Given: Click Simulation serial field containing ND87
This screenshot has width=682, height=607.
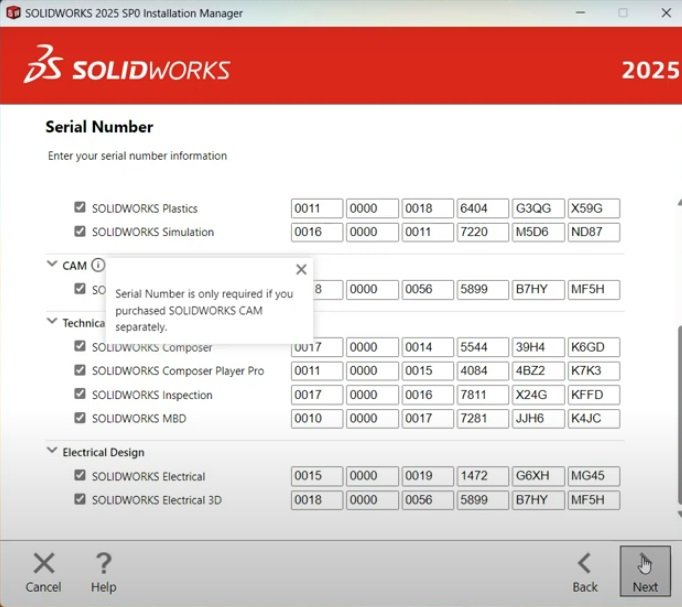Looking at the screenshot, I should coord(594,232).
